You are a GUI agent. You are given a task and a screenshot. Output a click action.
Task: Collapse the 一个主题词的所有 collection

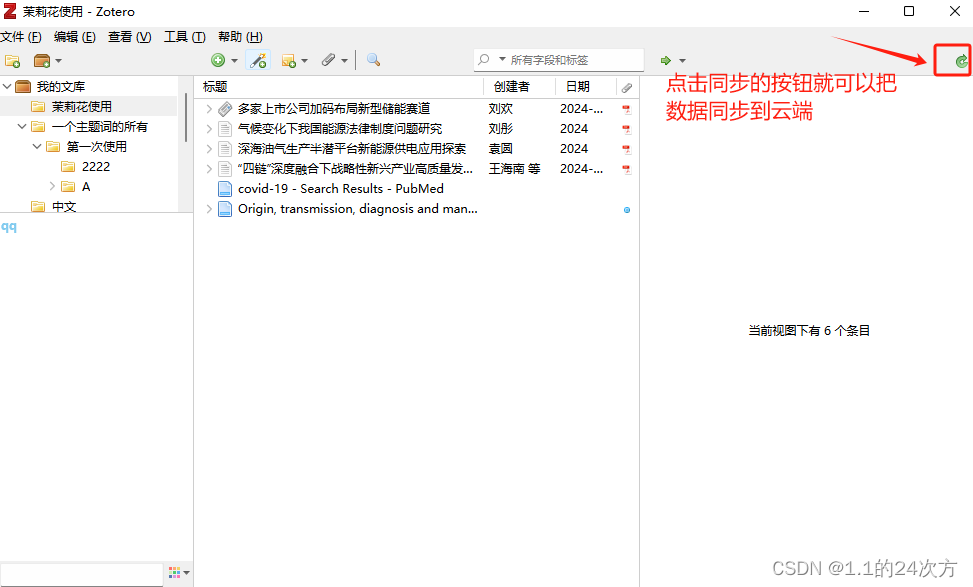tap(22, 127)
